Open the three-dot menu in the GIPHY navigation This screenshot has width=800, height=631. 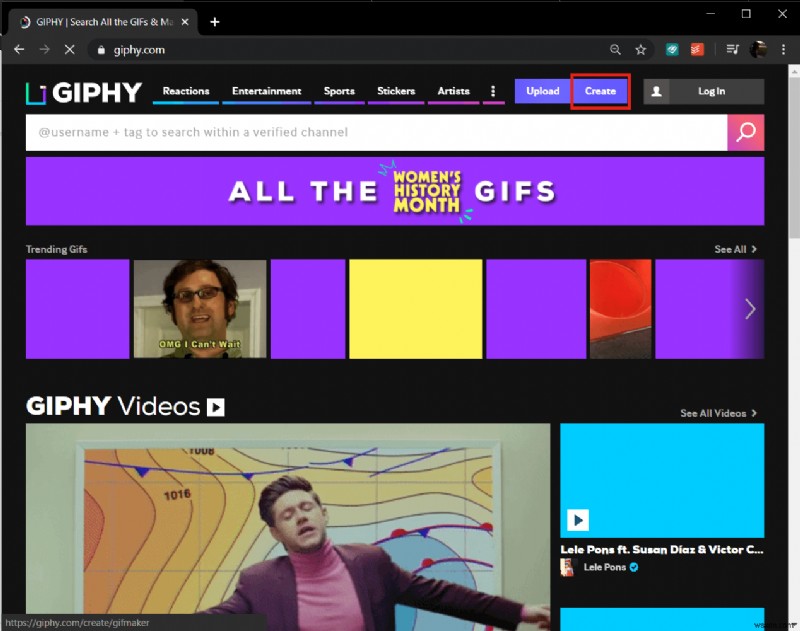[492, 91]
